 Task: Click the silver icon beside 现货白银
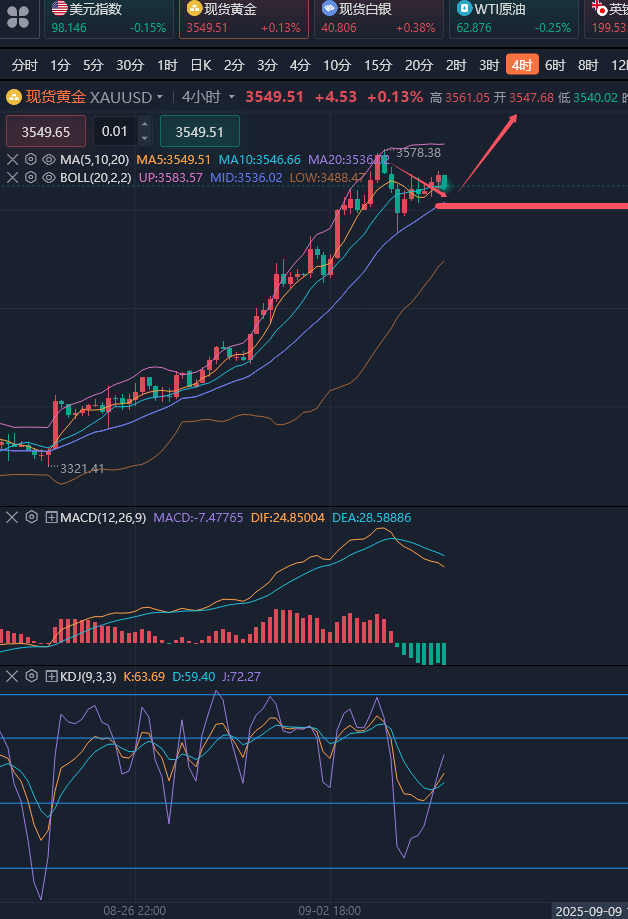click(x=330, y=8)
